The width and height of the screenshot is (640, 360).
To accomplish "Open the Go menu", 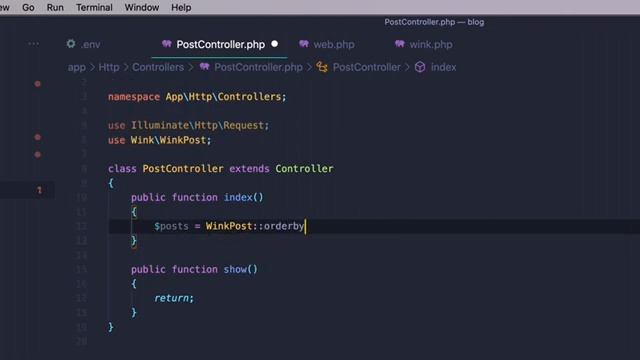I will [x=28, y=7].
